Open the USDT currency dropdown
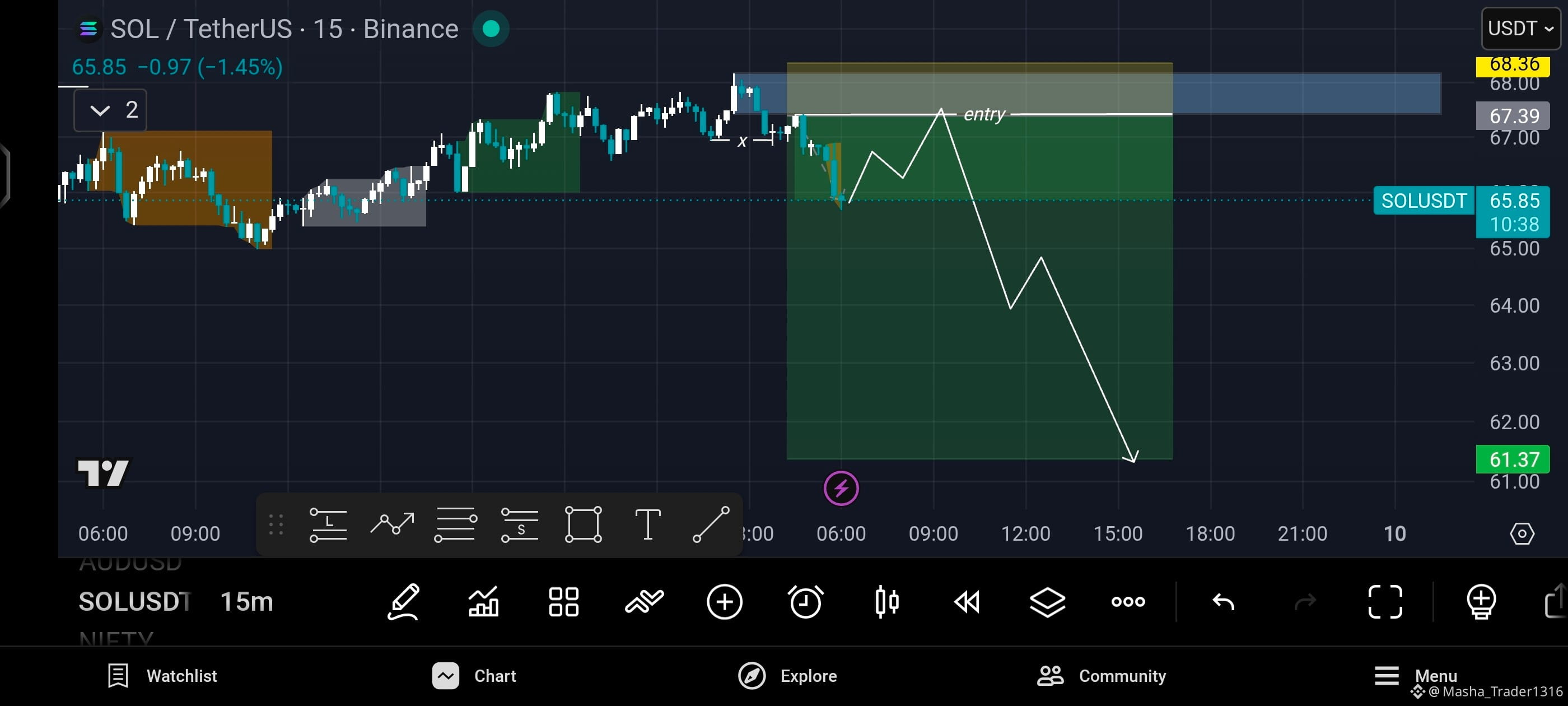 pos(1520,29)
